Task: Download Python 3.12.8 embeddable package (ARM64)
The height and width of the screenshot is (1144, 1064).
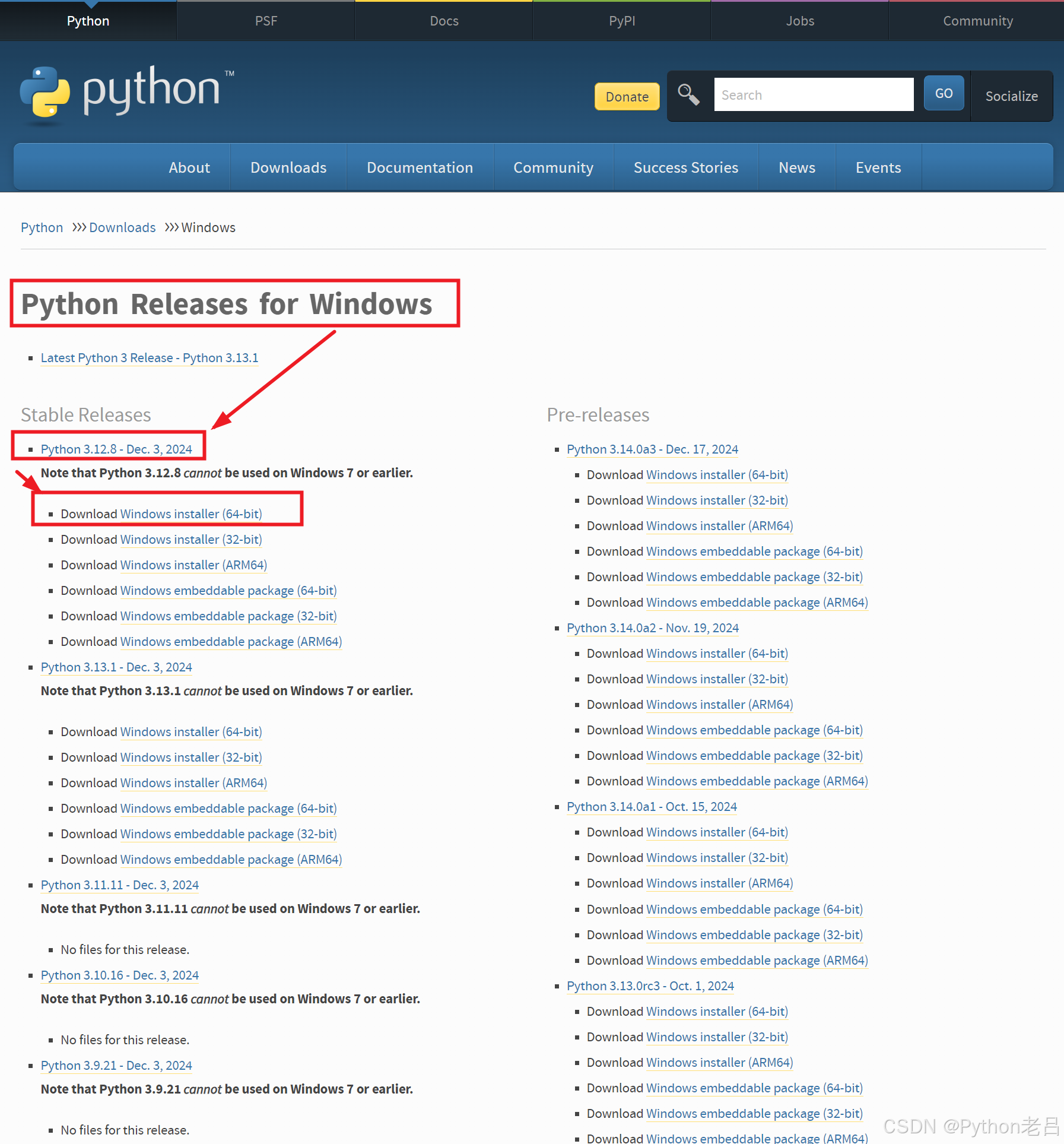Action: (231, 642)
